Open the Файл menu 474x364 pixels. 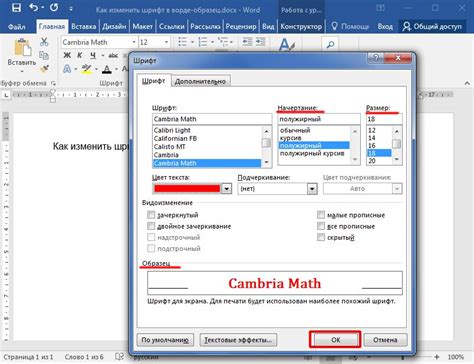pyautogui.click(x=16, y=26)
